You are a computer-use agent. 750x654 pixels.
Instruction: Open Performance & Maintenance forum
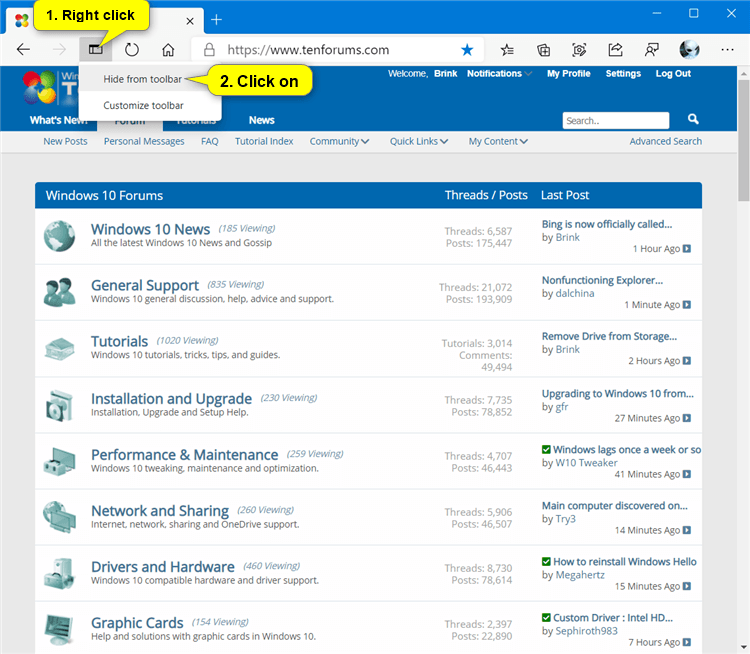click(x=184, y=454)
